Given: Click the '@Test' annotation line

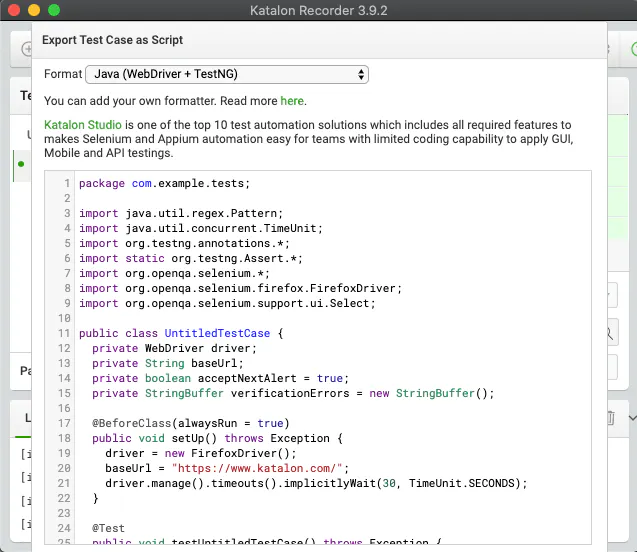Looking at the screenshot, I should click(x=108, y=528).
